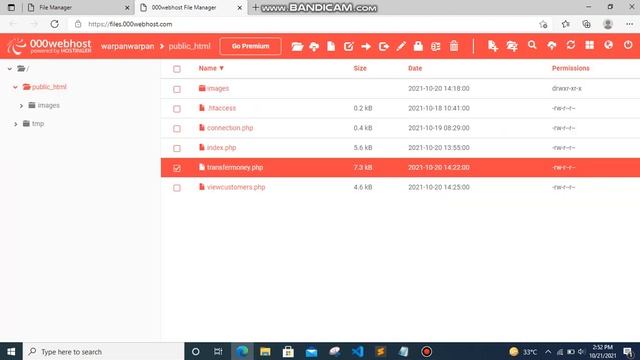Screen dimensions: 640x360
Task: Sort by the Size column header
Action: click(360, 68)
